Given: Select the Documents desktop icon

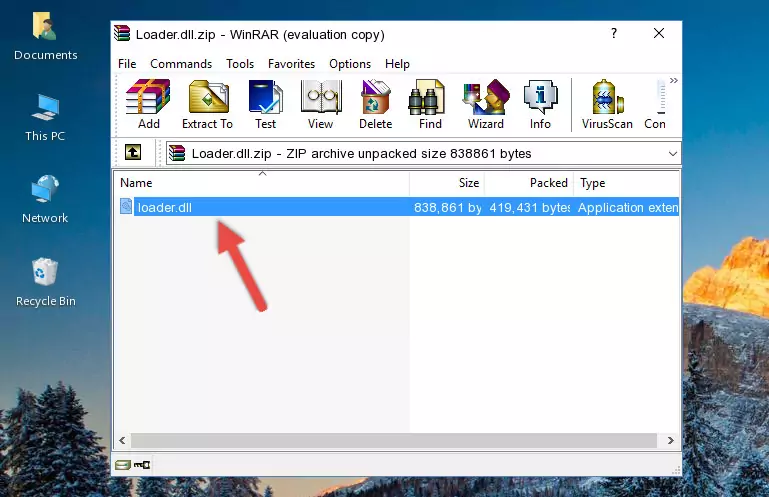Looking at the screenshot, I should coord(46,37).
